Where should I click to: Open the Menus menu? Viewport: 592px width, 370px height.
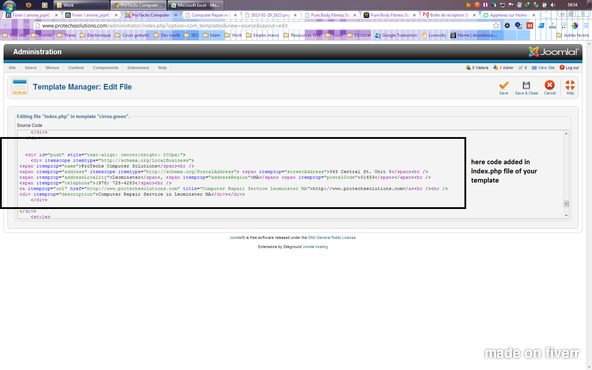coord(52,68)
